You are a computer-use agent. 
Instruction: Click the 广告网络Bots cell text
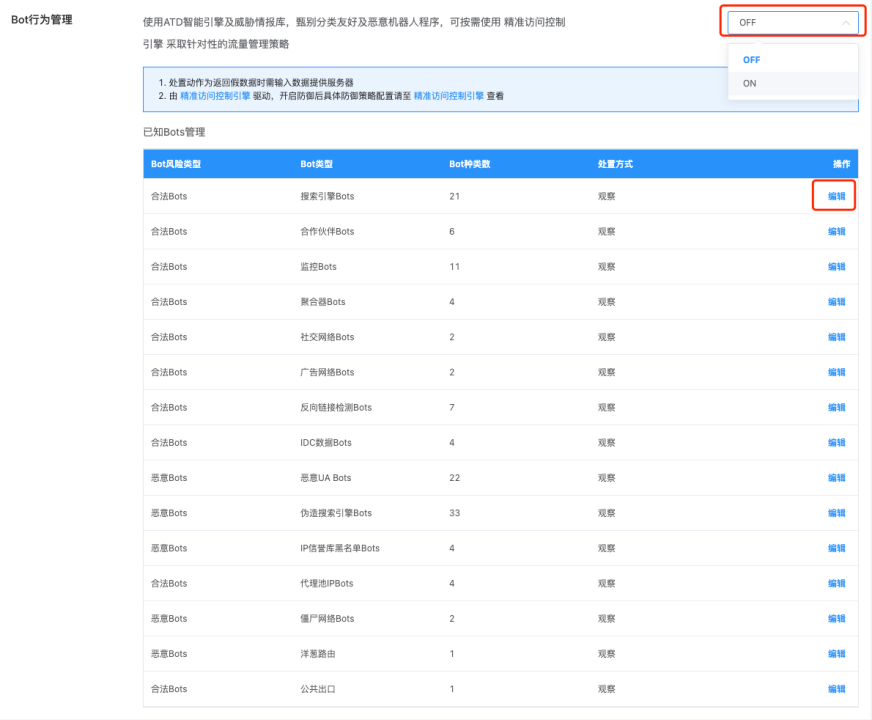(327, 372)
